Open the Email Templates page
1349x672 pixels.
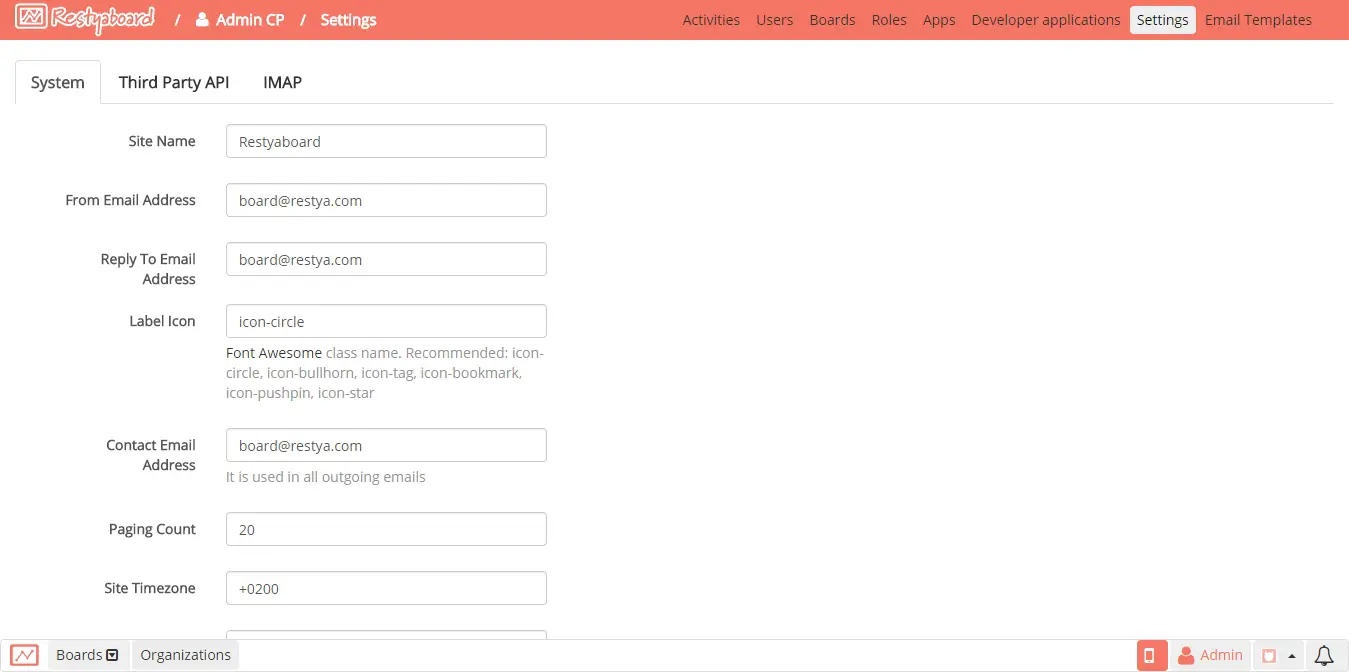pyautogui.click(x=1258, y=20)
